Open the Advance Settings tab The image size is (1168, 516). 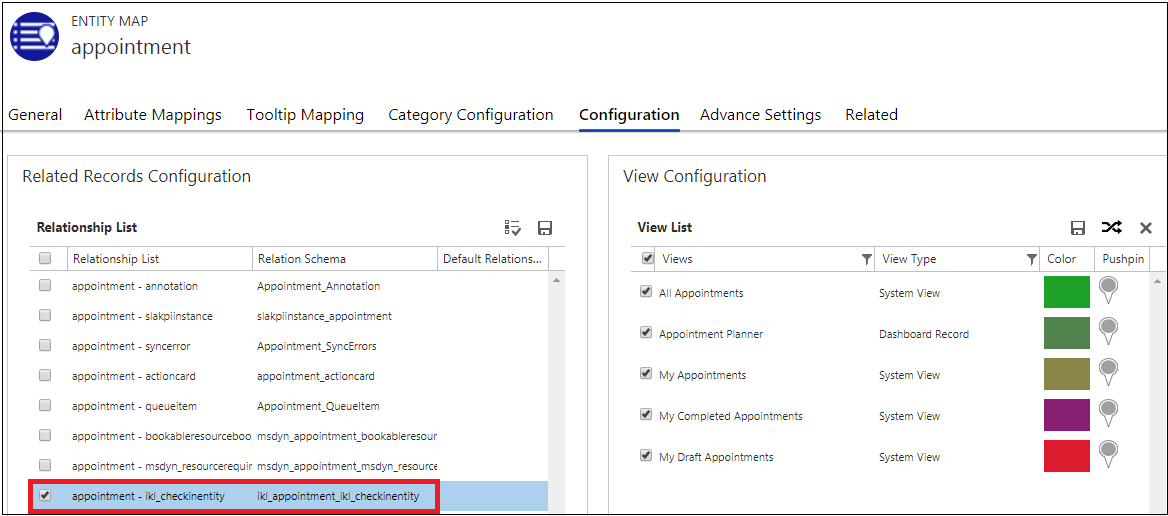pyautogui.click(x=761, y=115)
